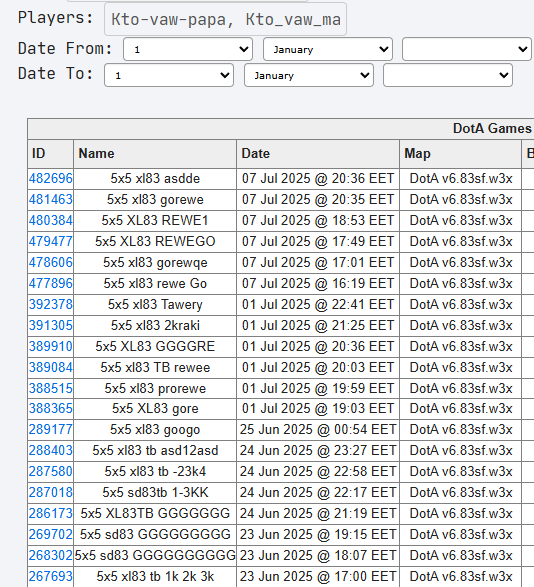
Task: Select game name '5x5 xl83 rewe Go'
Action: pyautogui.click(x=155, y=283)
